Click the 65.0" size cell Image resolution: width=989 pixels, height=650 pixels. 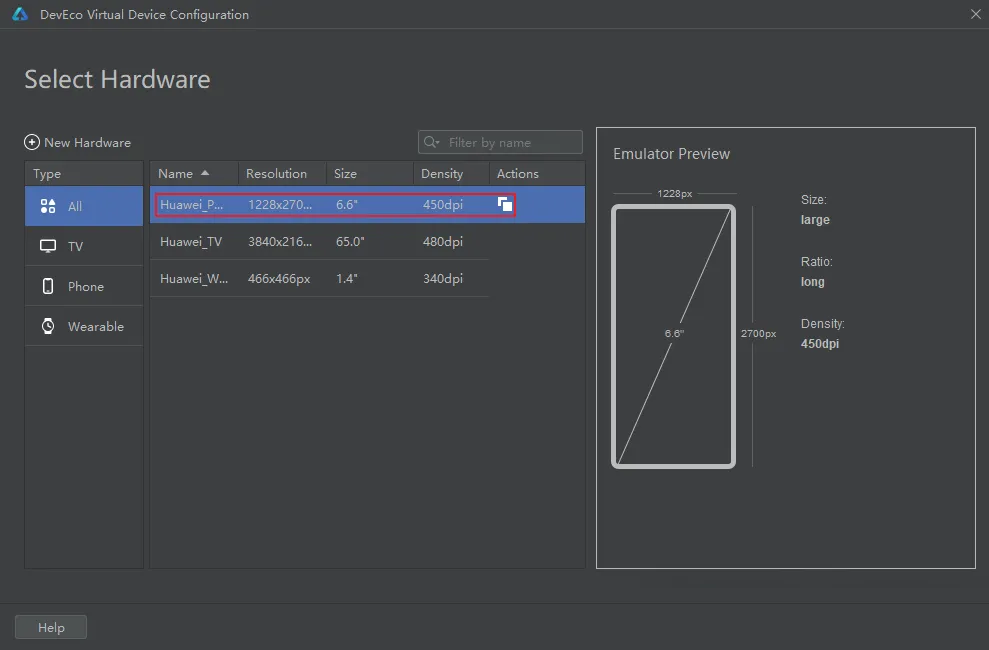coord(350,241)
